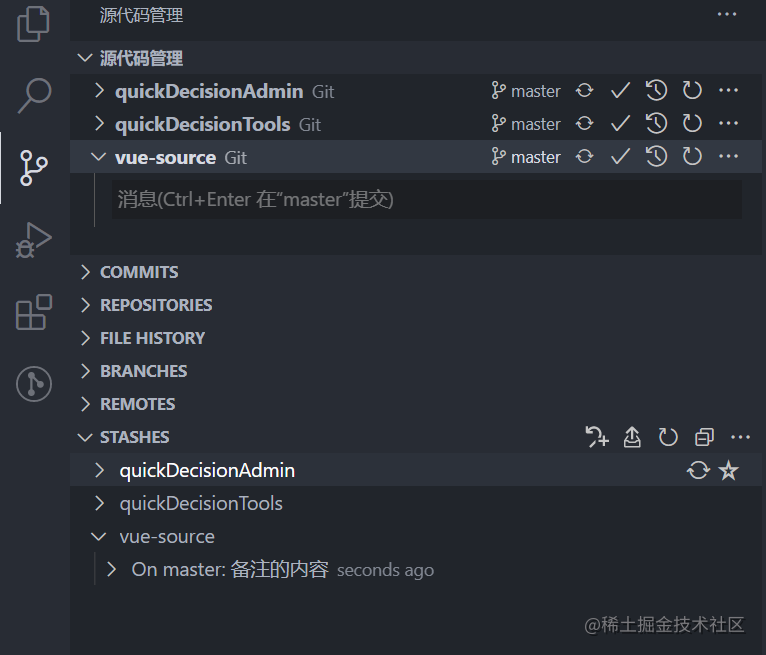Open more actions for vue-source repository
Screen dimensions: 766x655
click(x=729, y=157)
